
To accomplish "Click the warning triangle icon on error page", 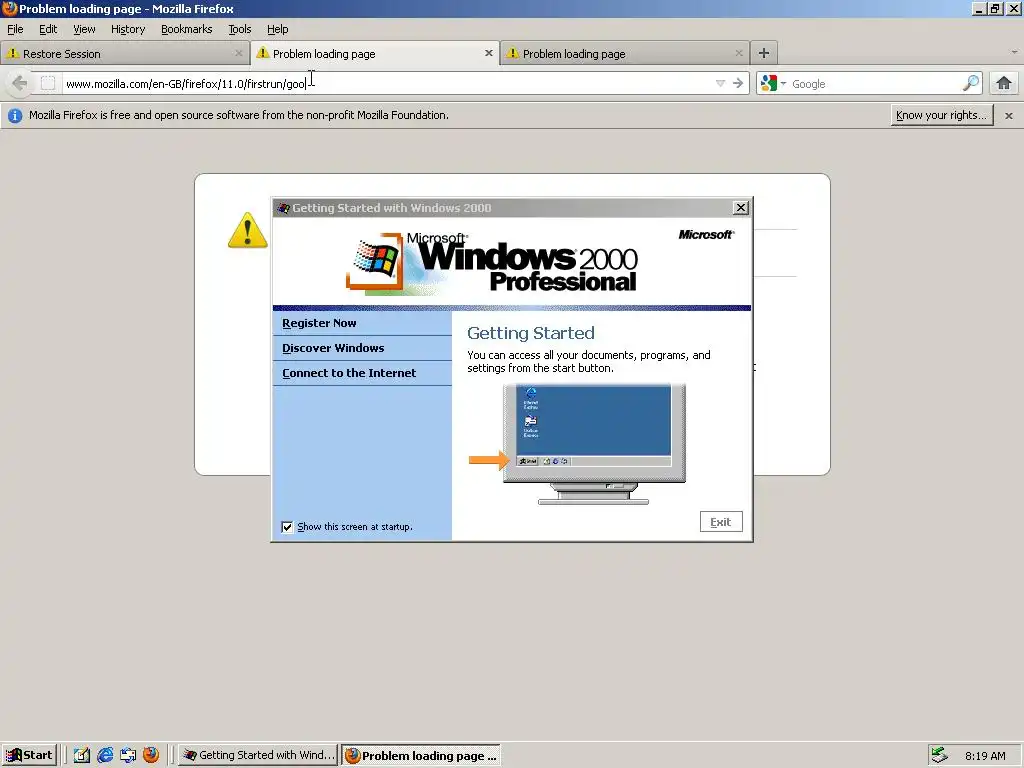I will (x=248, y=230).
